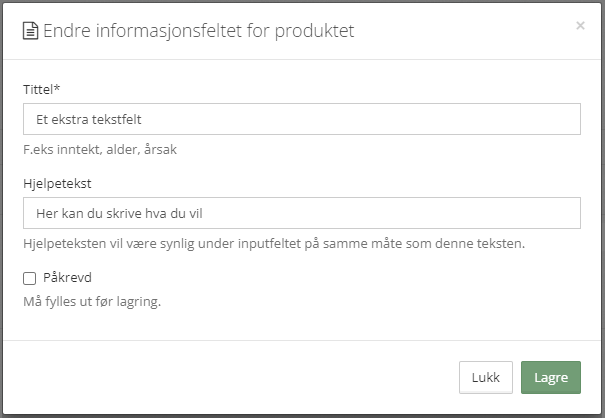Click the text 'Må fylles ut før lagring.'
The image size is (605, 418).
point(92,301)
